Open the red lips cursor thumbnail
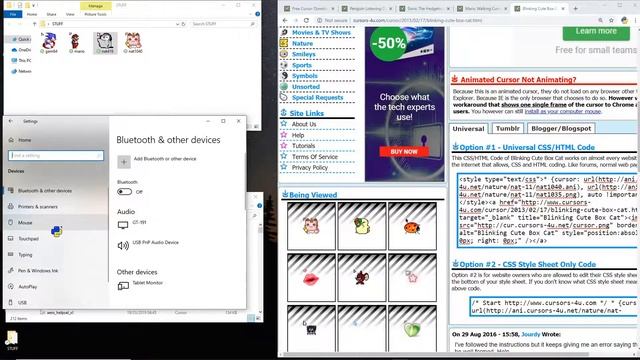 (x=311, y=278)
